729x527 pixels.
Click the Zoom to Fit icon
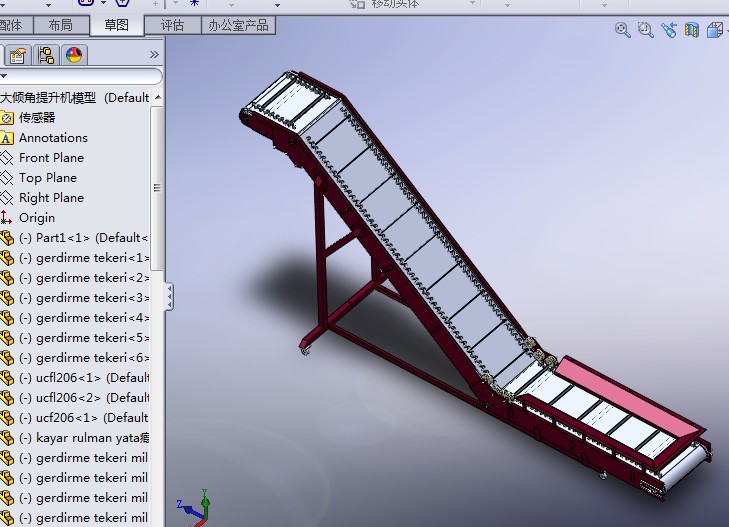tap(622, 31)
